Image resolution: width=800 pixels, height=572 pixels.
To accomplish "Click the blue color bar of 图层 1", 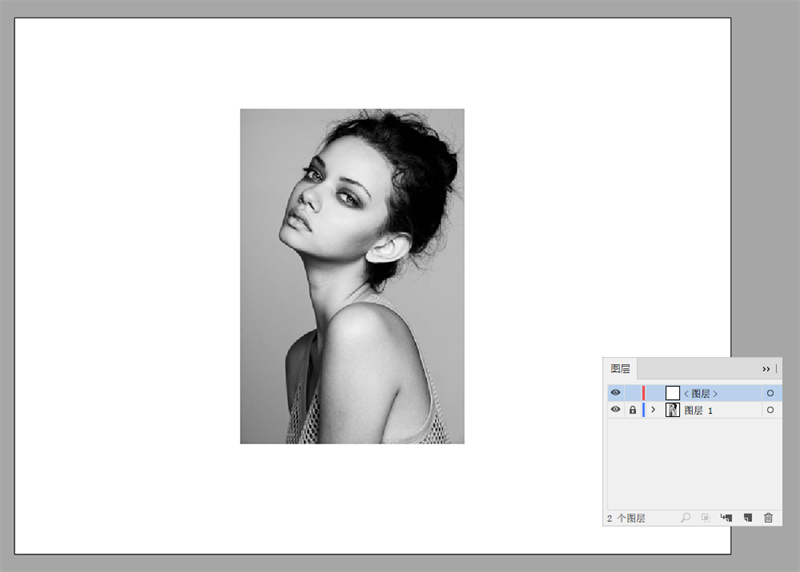I will point(643,410).
